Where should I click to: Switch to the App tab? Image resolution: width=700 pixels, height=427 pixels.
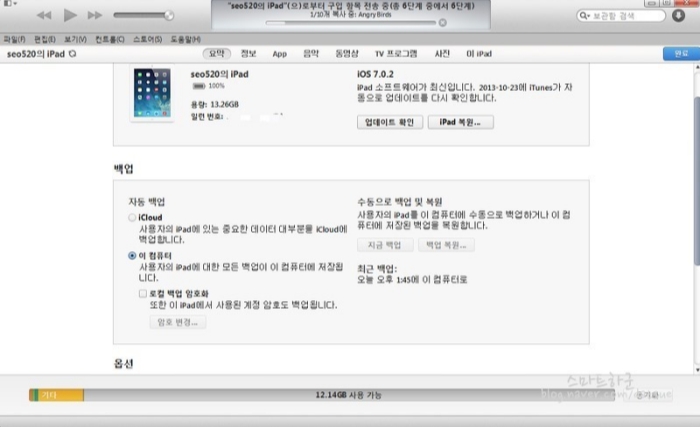(279, 53)
